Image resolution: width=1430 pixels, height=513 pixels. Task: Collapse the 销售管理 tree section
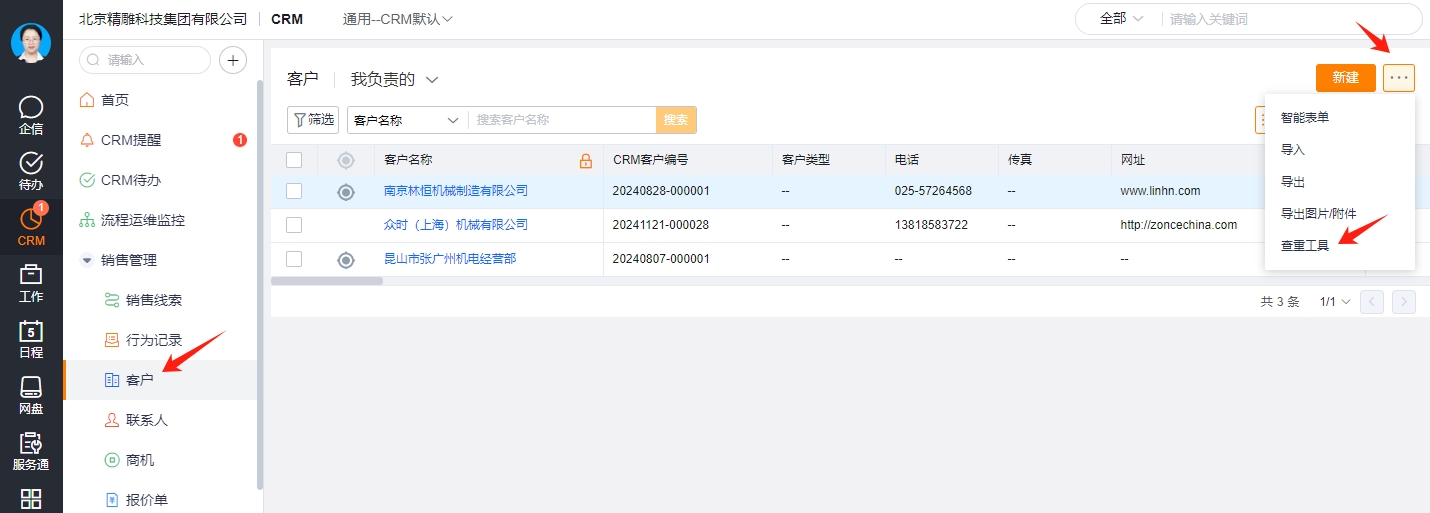(x=87, y=260)
